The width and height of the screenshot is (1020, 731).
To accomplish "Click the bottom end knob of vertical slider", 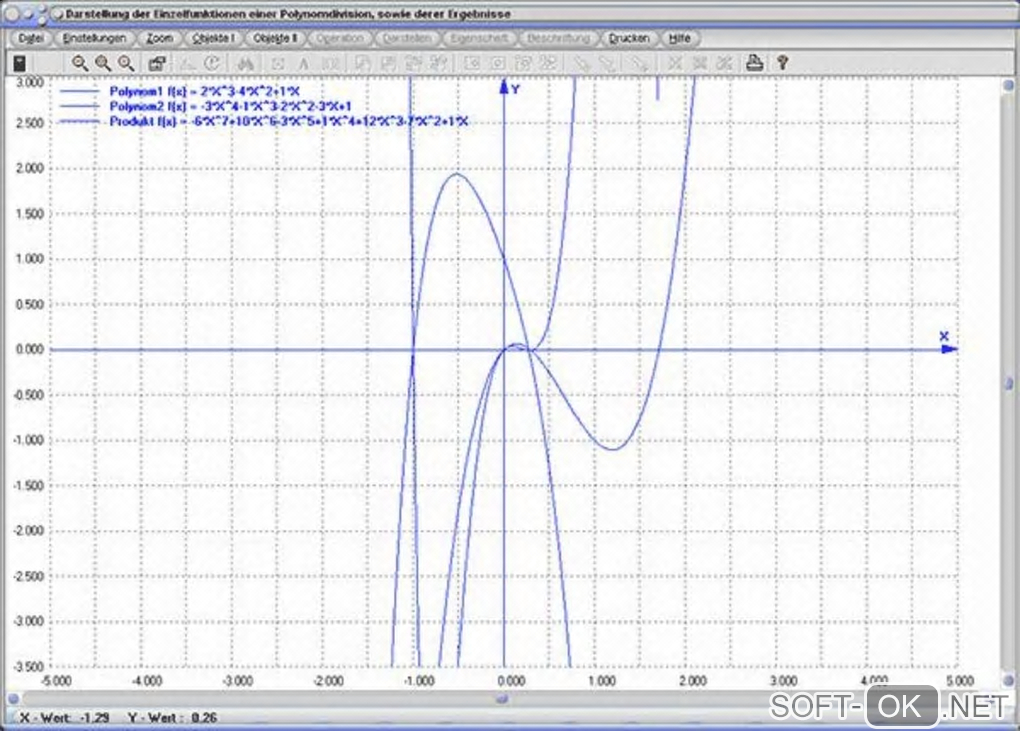I will point(1009,681).
